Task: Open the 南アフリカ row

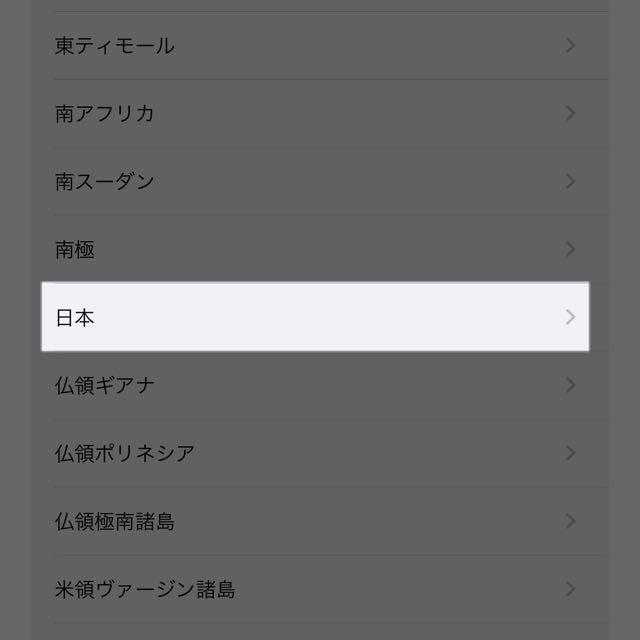Action: point(320,113)
